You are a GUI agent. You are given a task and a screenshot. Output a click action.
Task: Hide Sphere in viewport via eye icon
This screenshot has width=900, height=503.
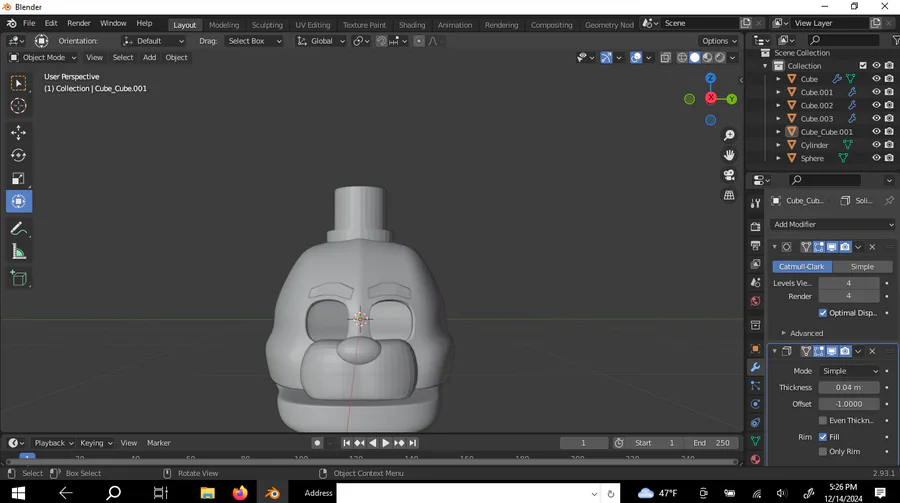(876, 158)
